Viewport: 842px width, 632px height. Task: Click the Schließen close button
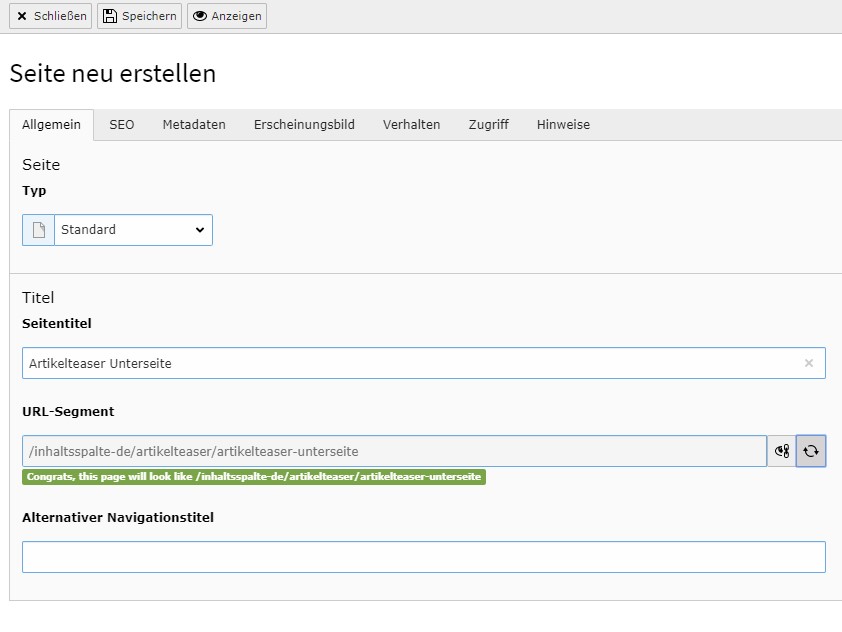(x=50, y=16)
